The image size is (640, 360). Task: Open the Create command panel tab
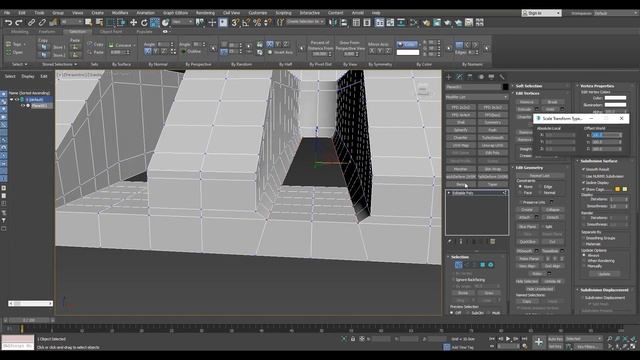[x=449, y=77]
